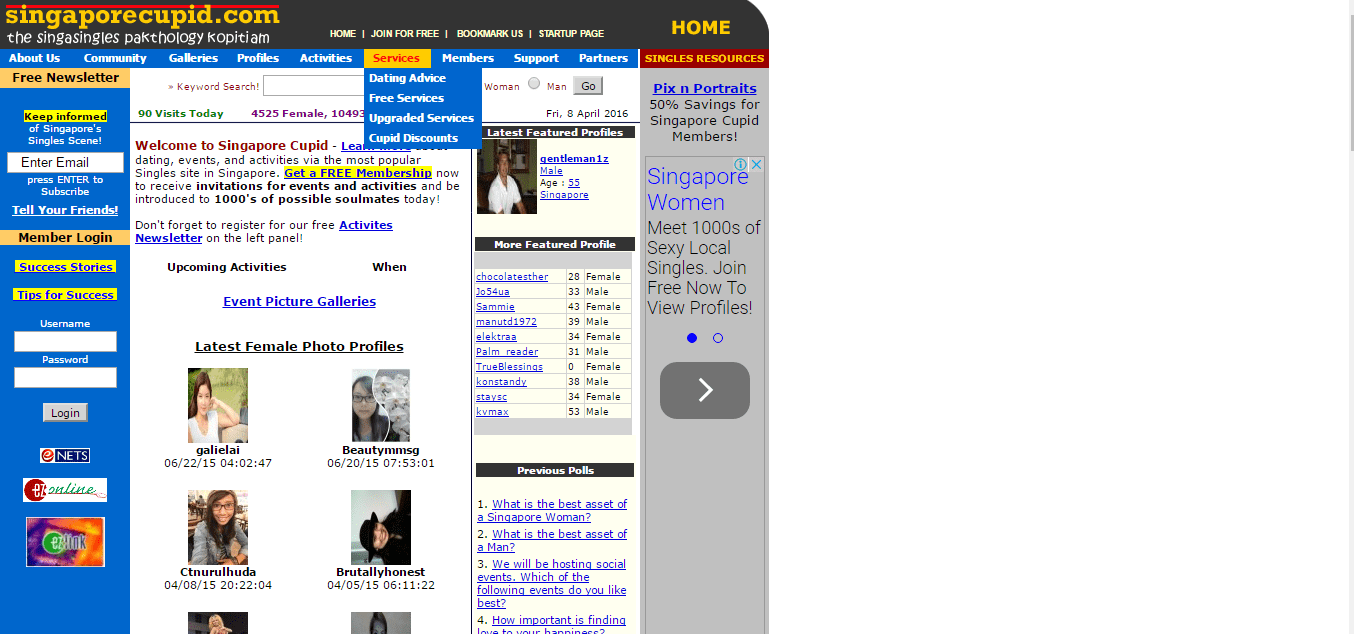The width and height of the screenshot is (1354, 634).
Task: Open Ctnurulhuda's profile photo
Action: pos(218,527)
